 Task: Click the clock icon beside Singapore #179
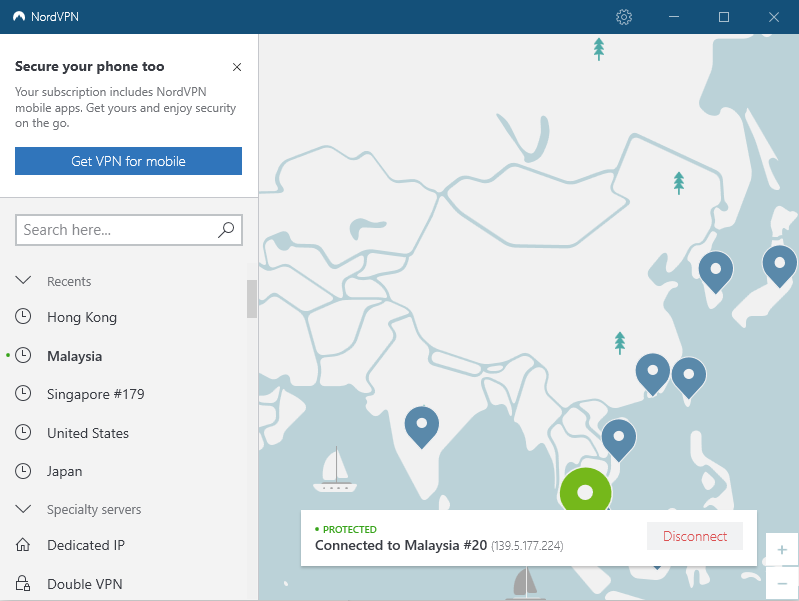23,394
